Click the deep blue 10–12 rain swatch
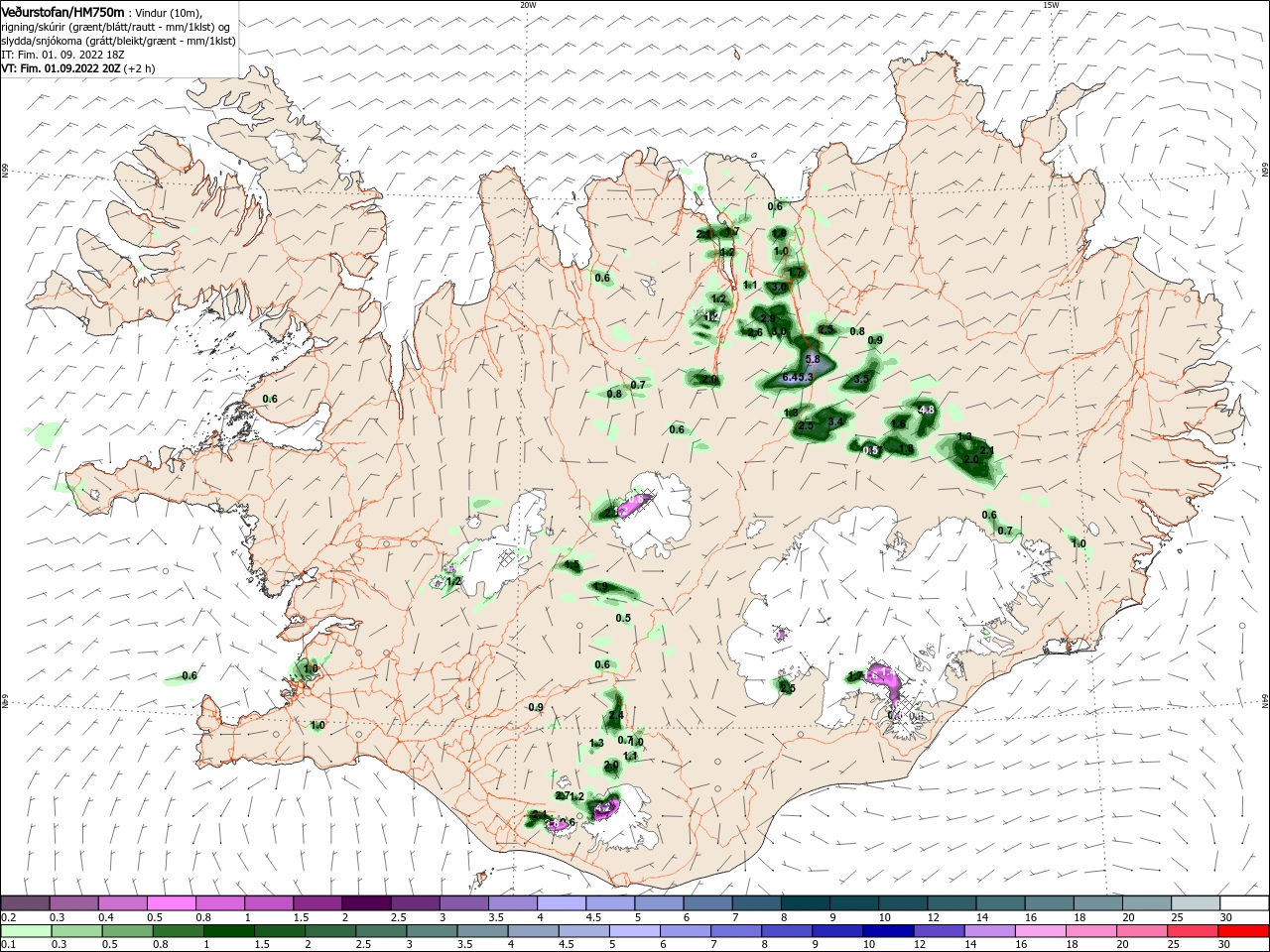The height and width of the screenshot is (952, 1270). tap(888, 931)
